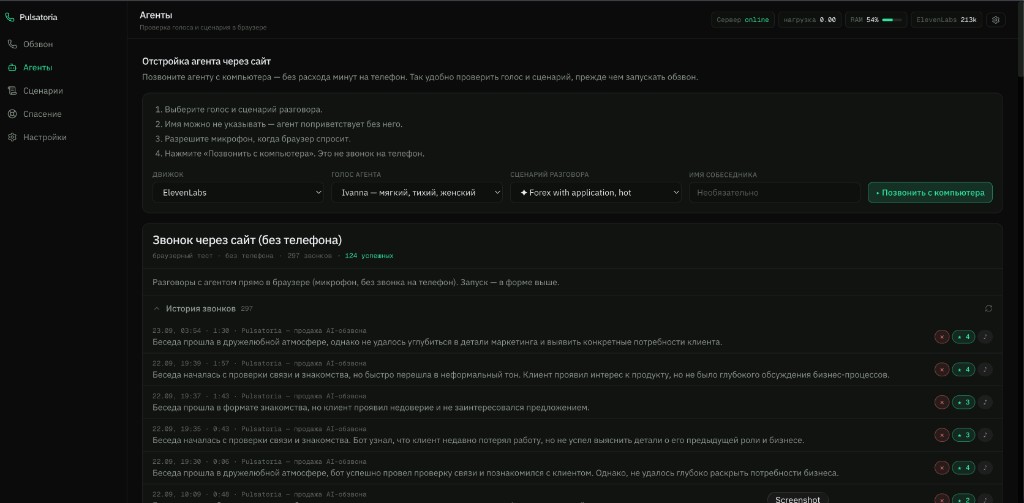1024x503 pixels.
Task: Click the Pulsatoria phone logo icon
Action: point(9,18)
